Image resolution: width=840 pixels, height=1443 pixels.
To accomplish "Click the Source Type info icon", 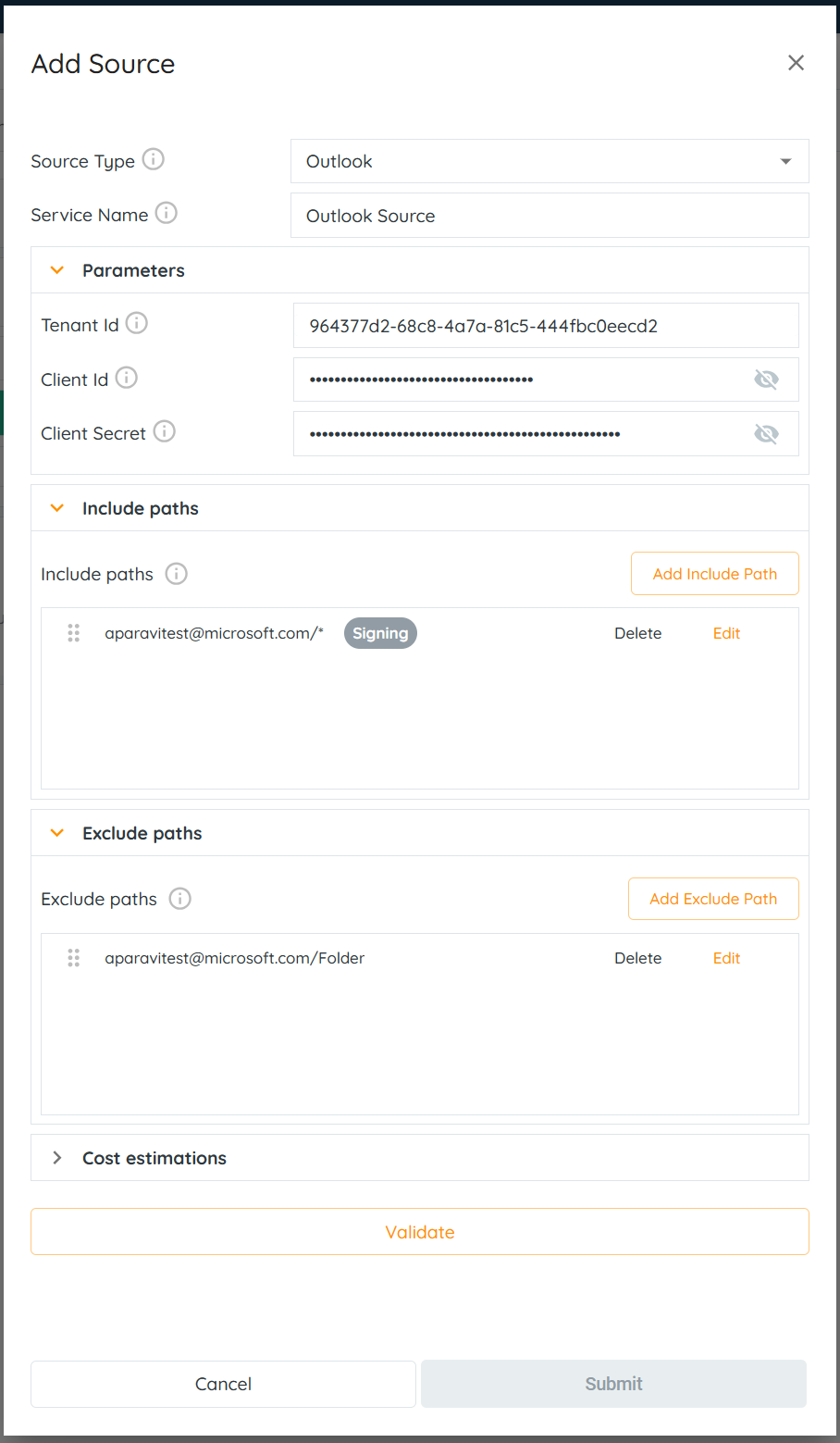I will 154,159.
